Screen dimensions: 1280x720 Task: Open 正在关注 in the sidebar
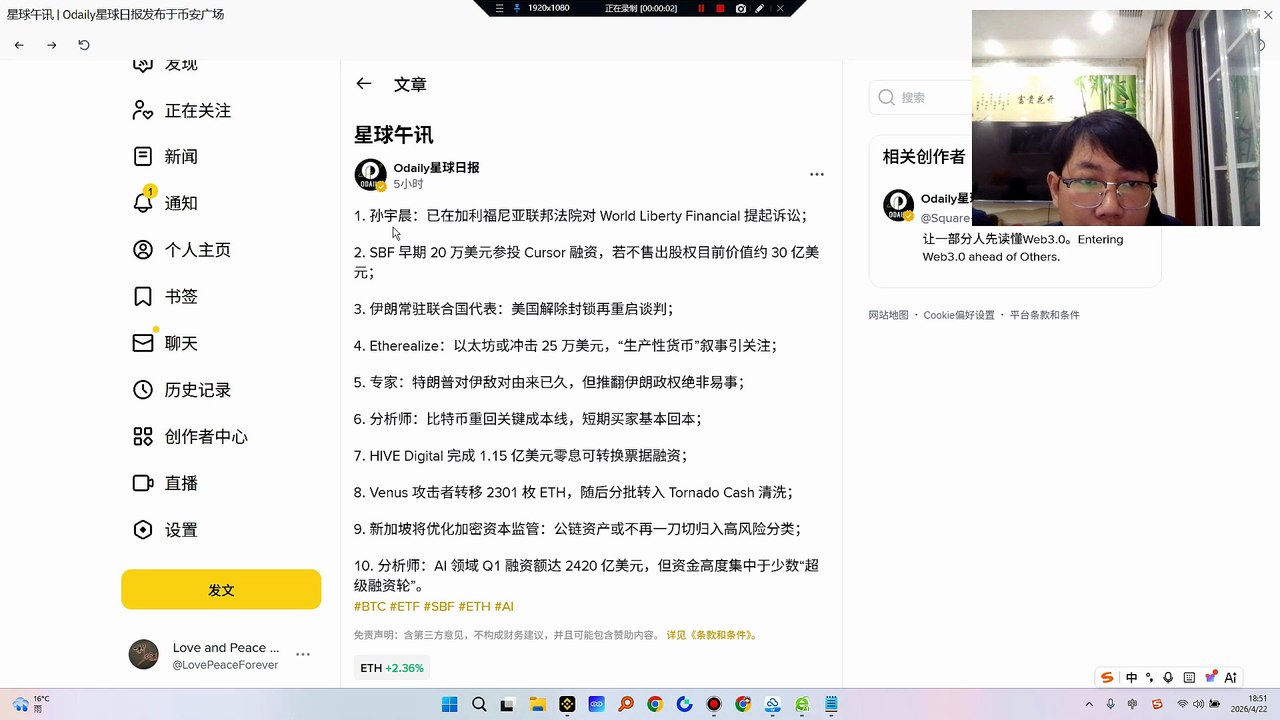[182, 111]
